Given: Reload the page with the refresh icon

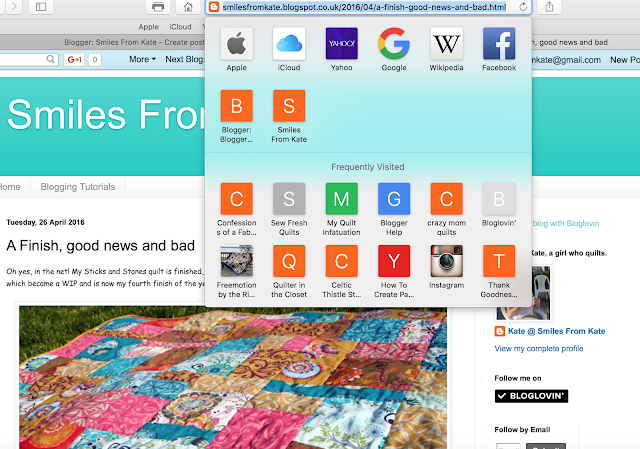Looking at the screenshot, I should tap(523, 7).
